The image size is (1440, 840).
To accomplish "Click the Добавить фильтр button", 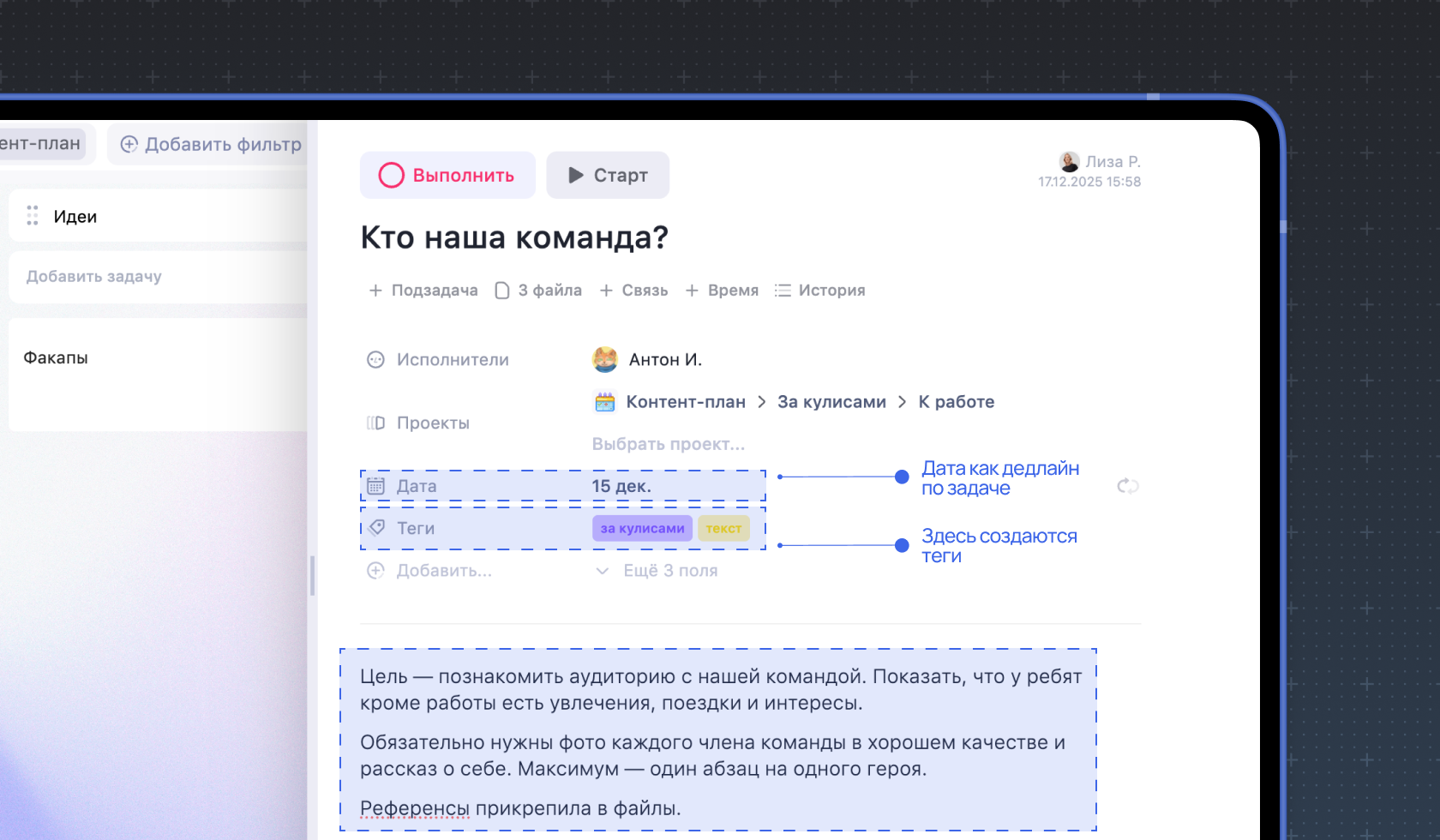I will pos(208,144).
